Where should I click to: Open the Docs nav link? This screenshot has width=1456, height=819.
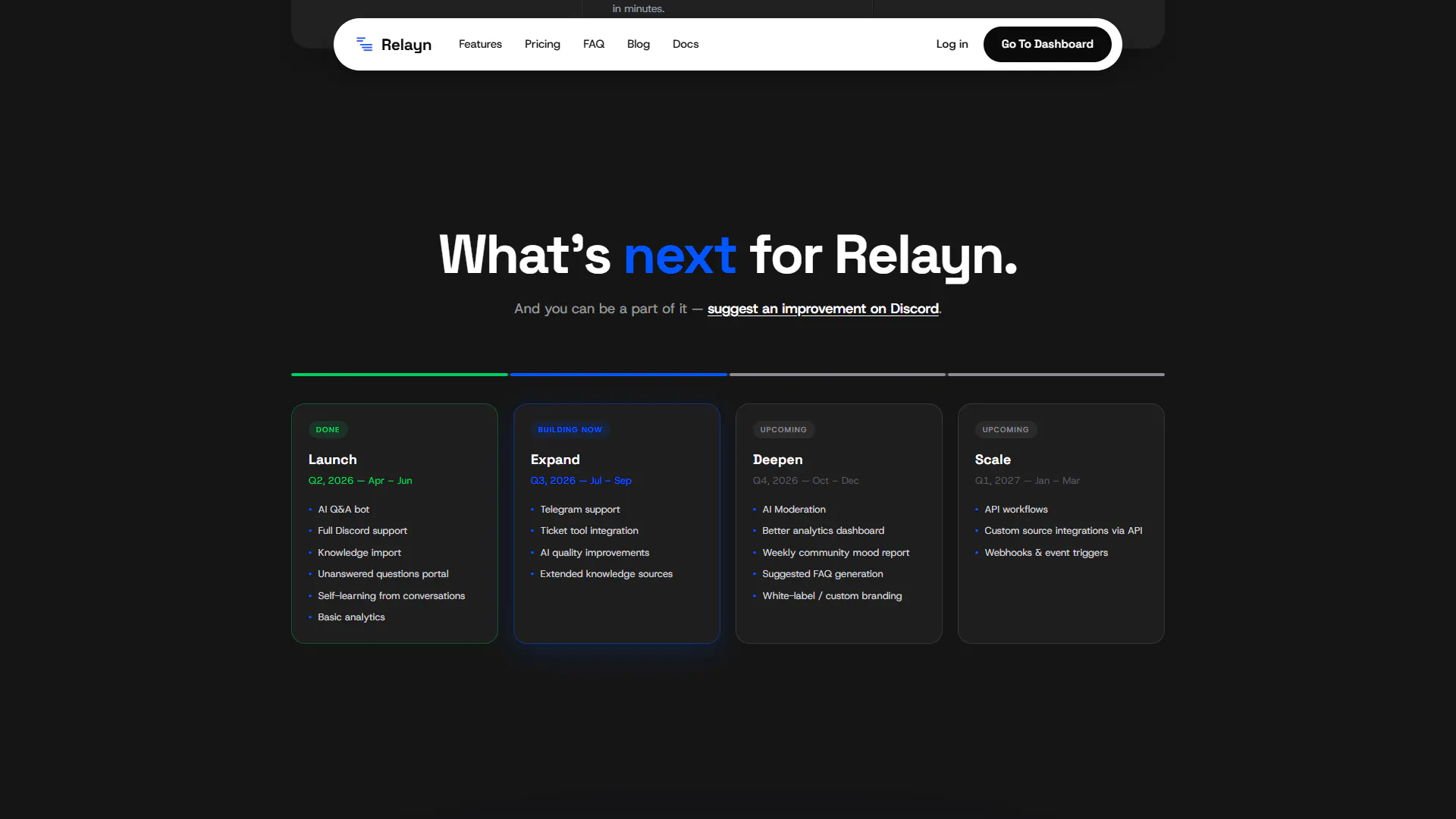pos(686,44)
